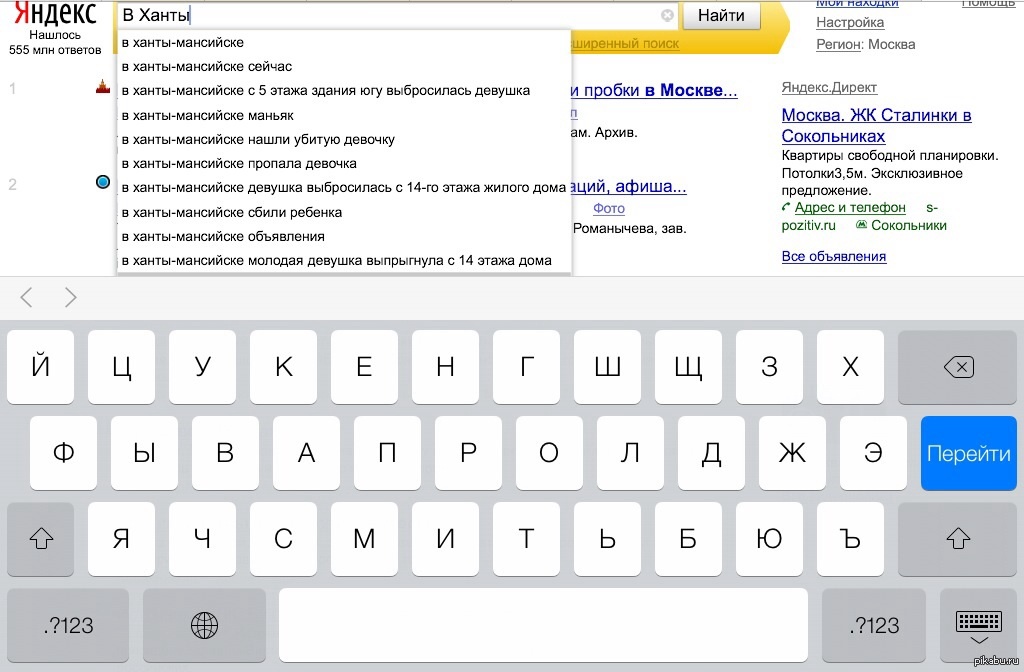1024x672 pixels.
Task: Tap the forward arrow above the keyboard
Action: pyautogui.click(x=70, y=297)
